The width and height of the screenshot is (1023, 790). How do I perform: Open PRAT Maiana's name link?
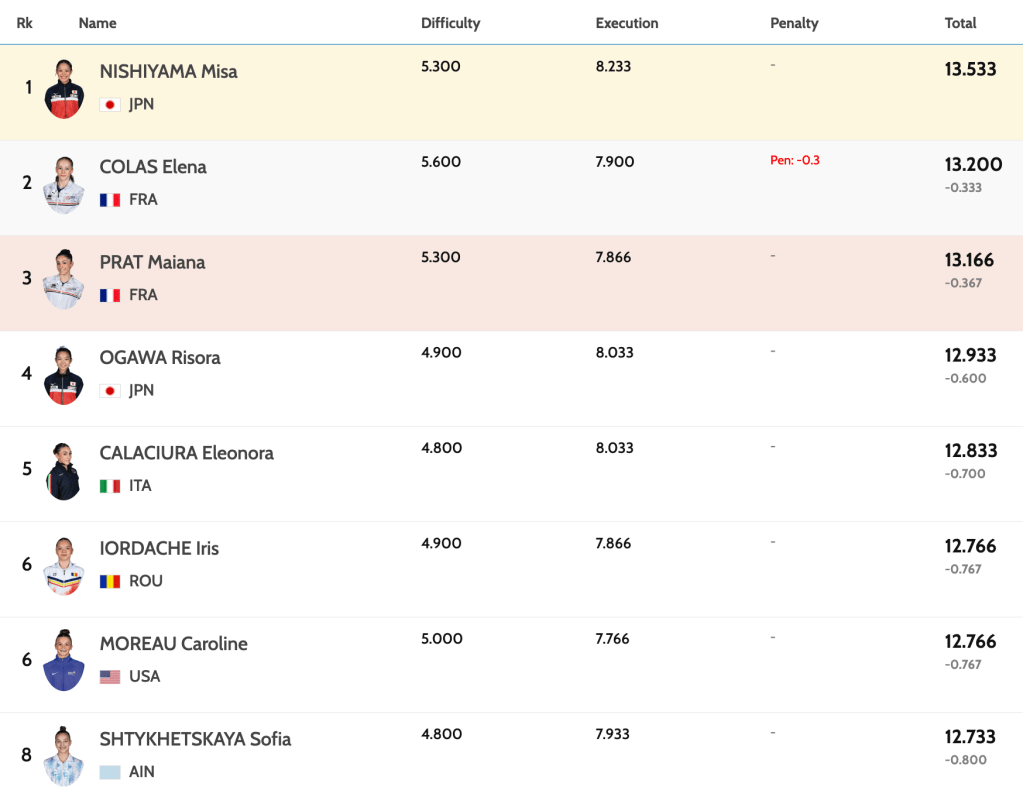pyautogui.click(x=152, y=262)
